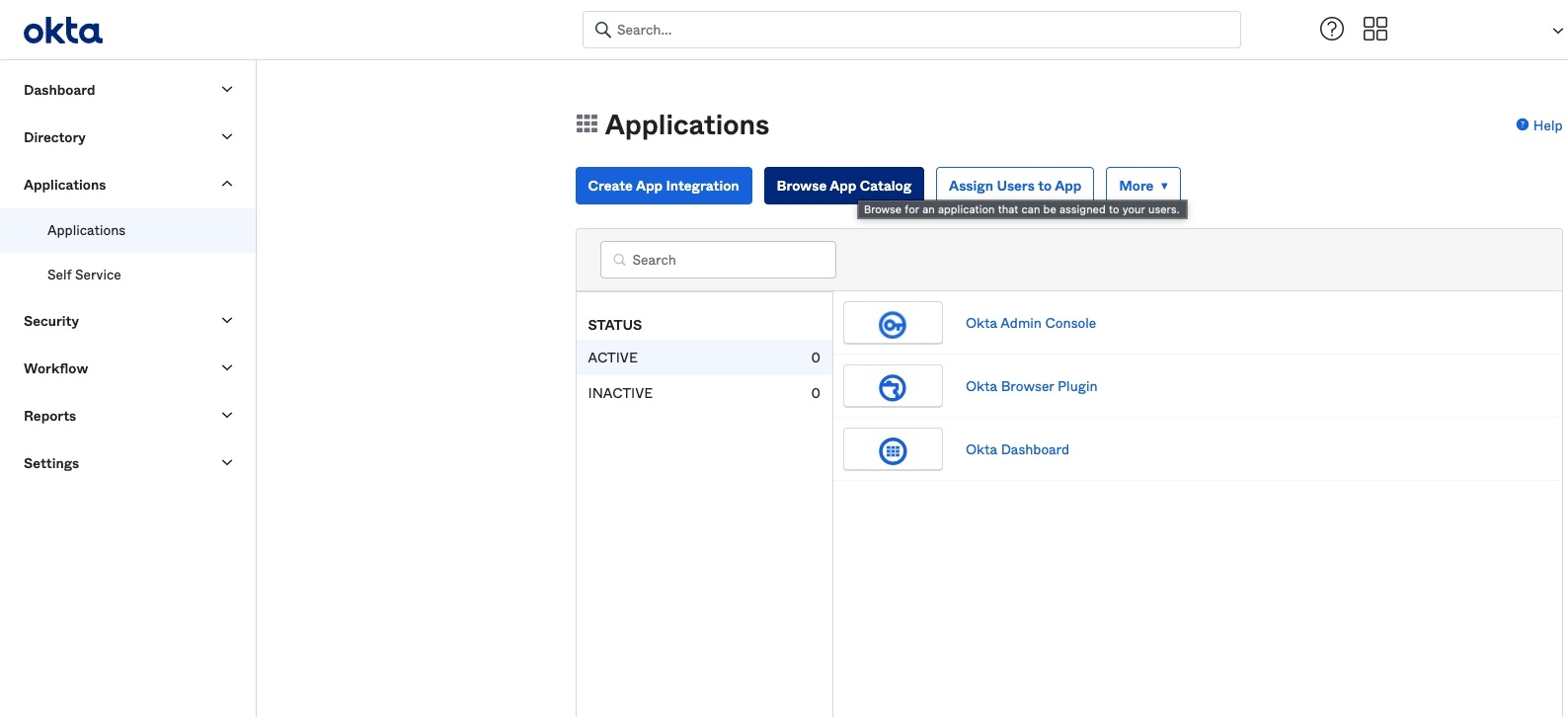The width and height of the screenshot is (1568, 717).
Task: Click the Okta Dashboard grid icon
Action: [x=893, y=451]
